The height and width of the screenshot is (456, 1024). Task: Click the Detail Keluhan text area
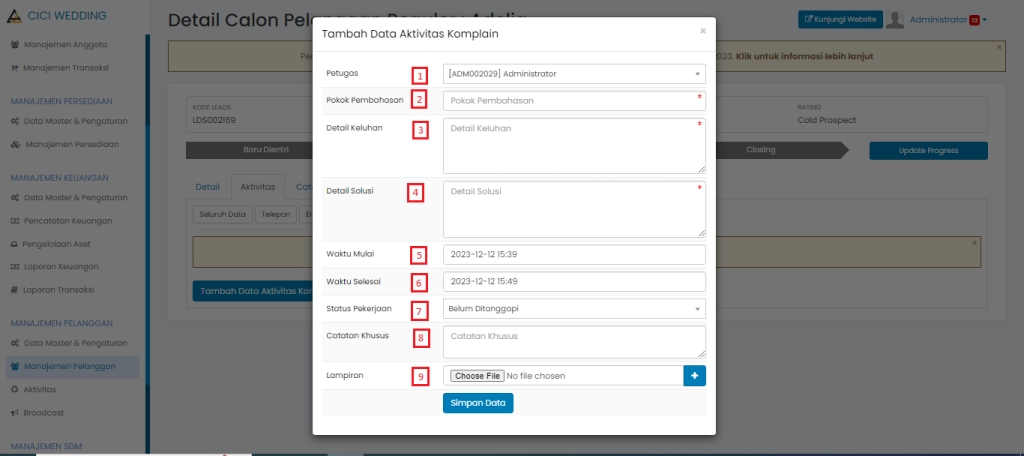574,146
